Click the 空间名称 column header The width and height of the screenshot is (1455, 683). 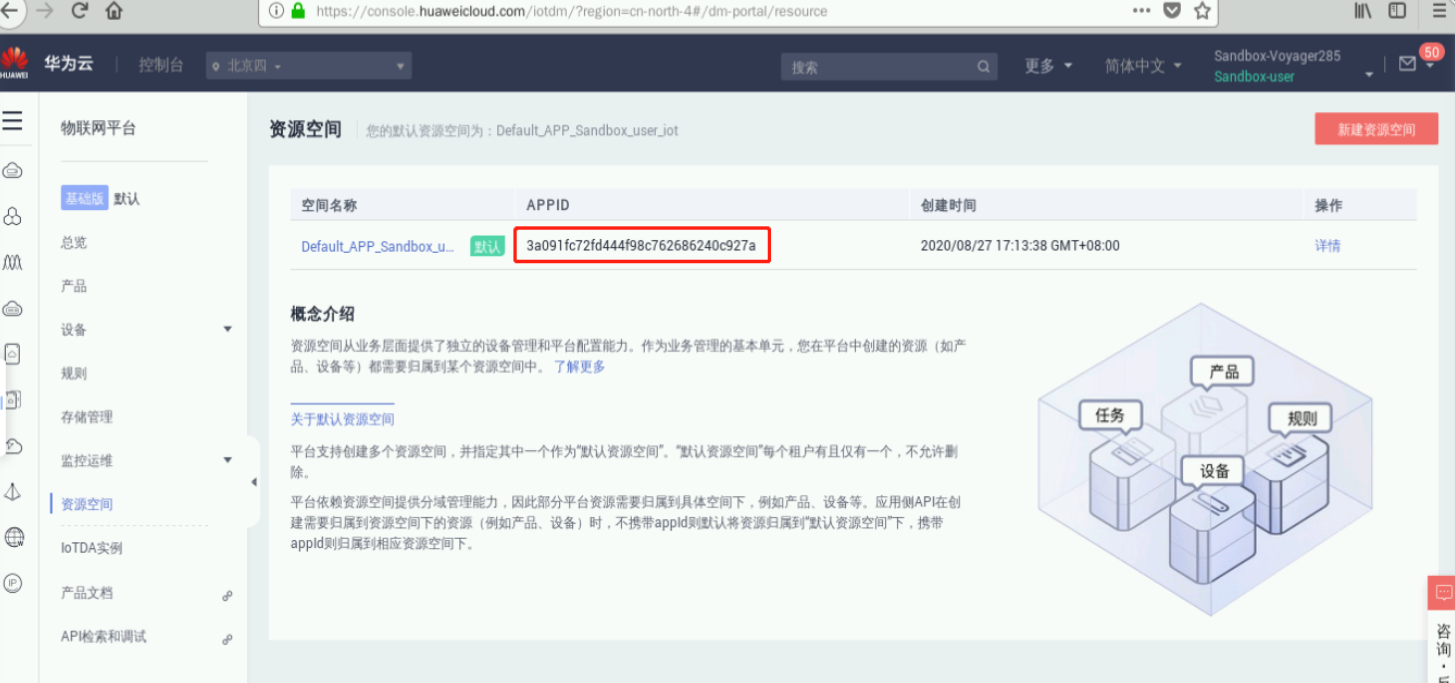click(329, 205)
